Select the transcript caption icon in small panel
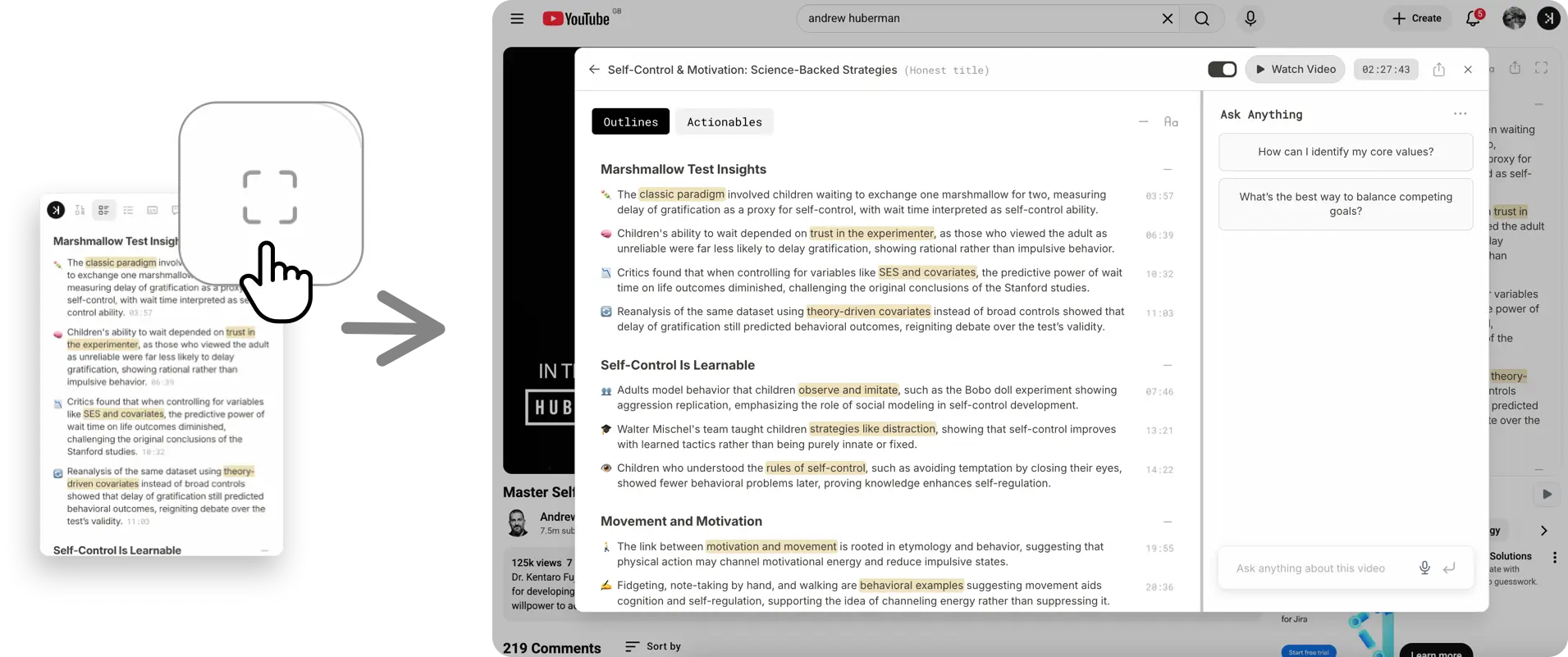 (x=152, y=210)
